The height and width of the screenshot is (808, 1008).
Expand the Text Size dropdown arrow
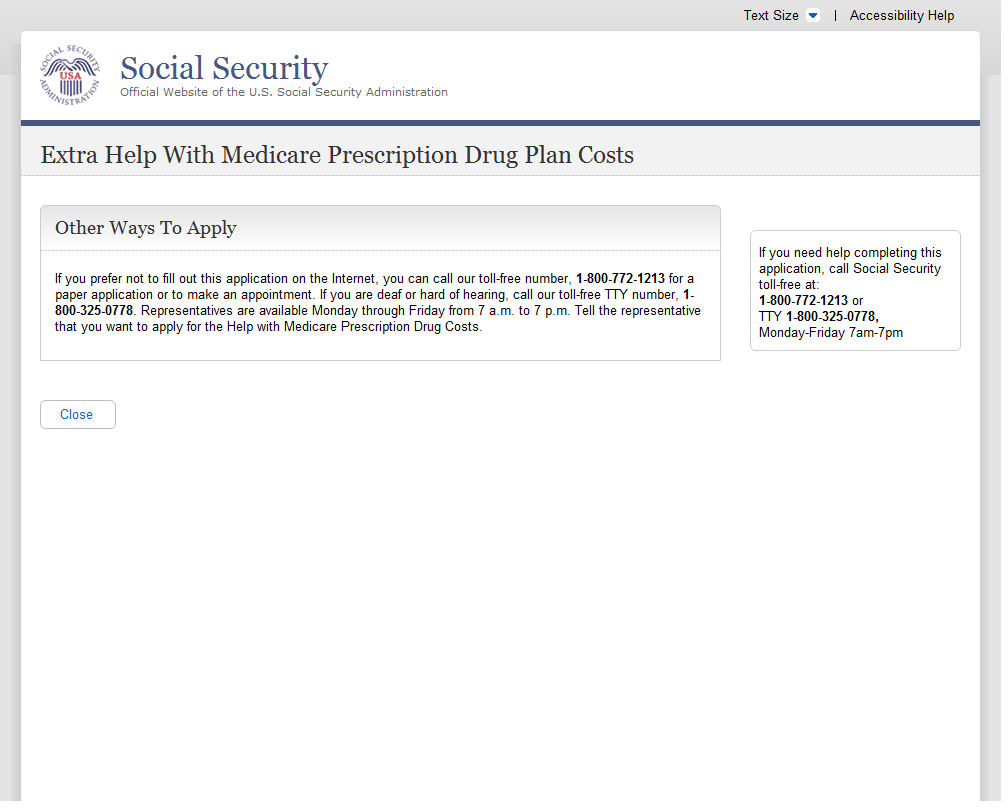[x=812, y=16]
